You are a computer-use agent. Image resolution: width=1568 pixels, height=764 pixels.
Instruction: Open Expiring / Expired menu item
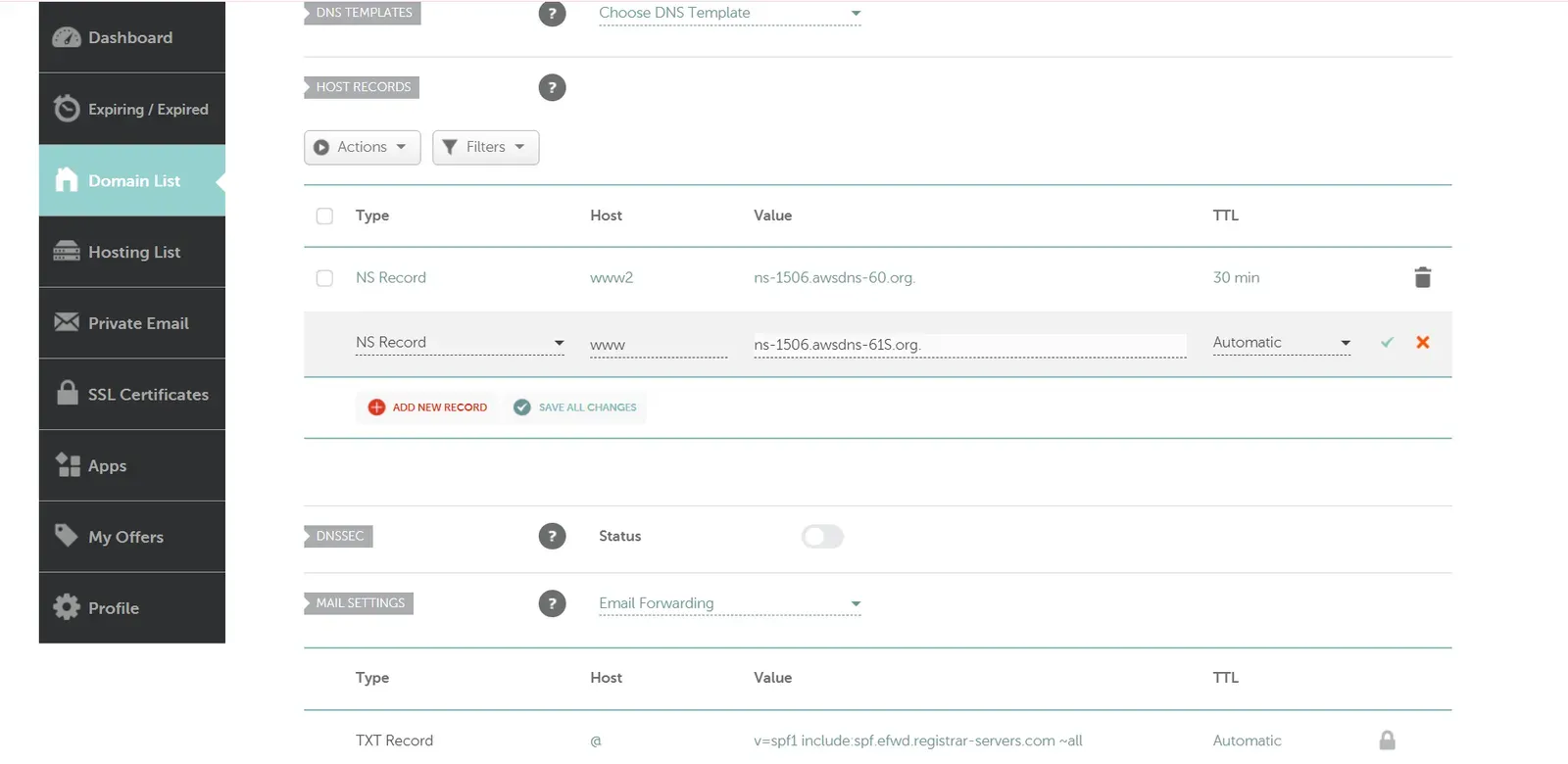(x=132, y=109)
